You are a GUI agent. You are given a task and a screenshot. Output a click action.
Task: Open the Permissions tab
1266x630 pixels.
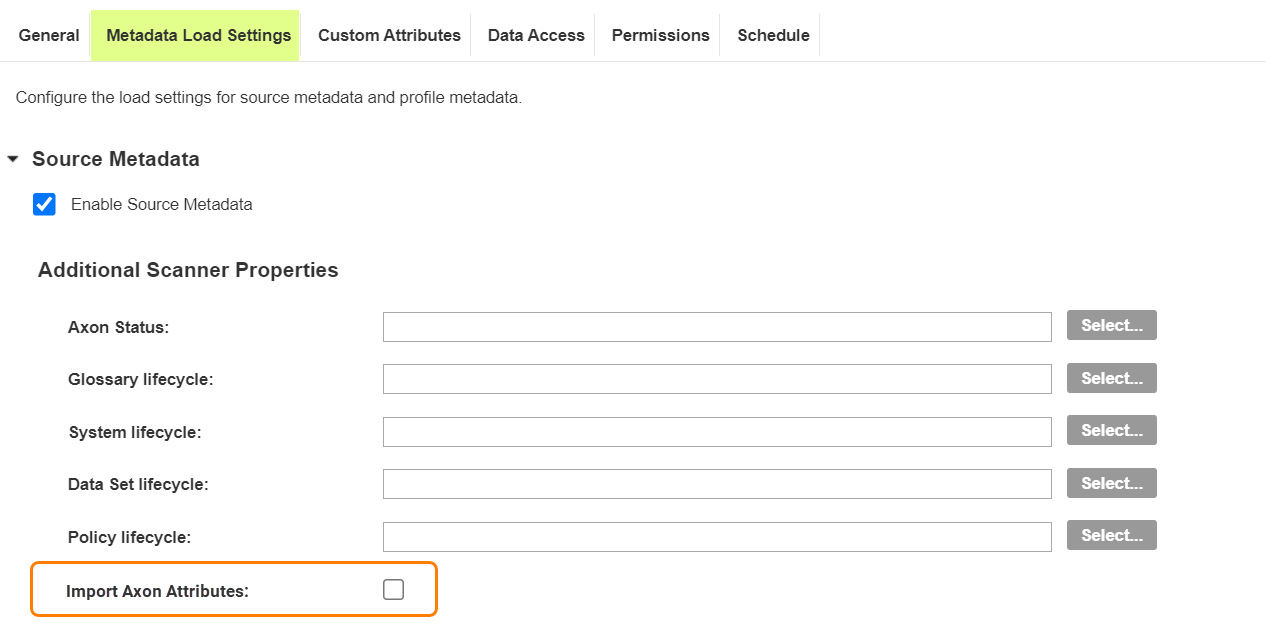tap(660, 35)
